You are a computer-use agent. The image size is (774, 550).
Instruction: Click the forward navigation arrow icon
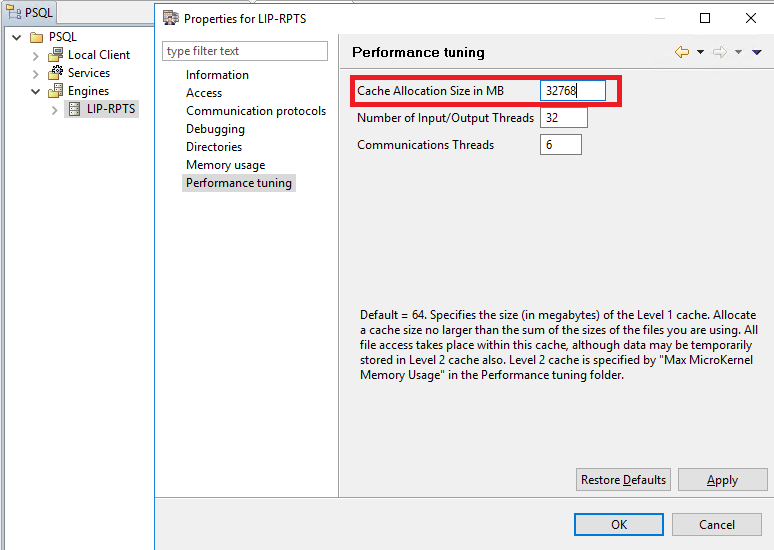pyautogui.click(x=719, y=52)
